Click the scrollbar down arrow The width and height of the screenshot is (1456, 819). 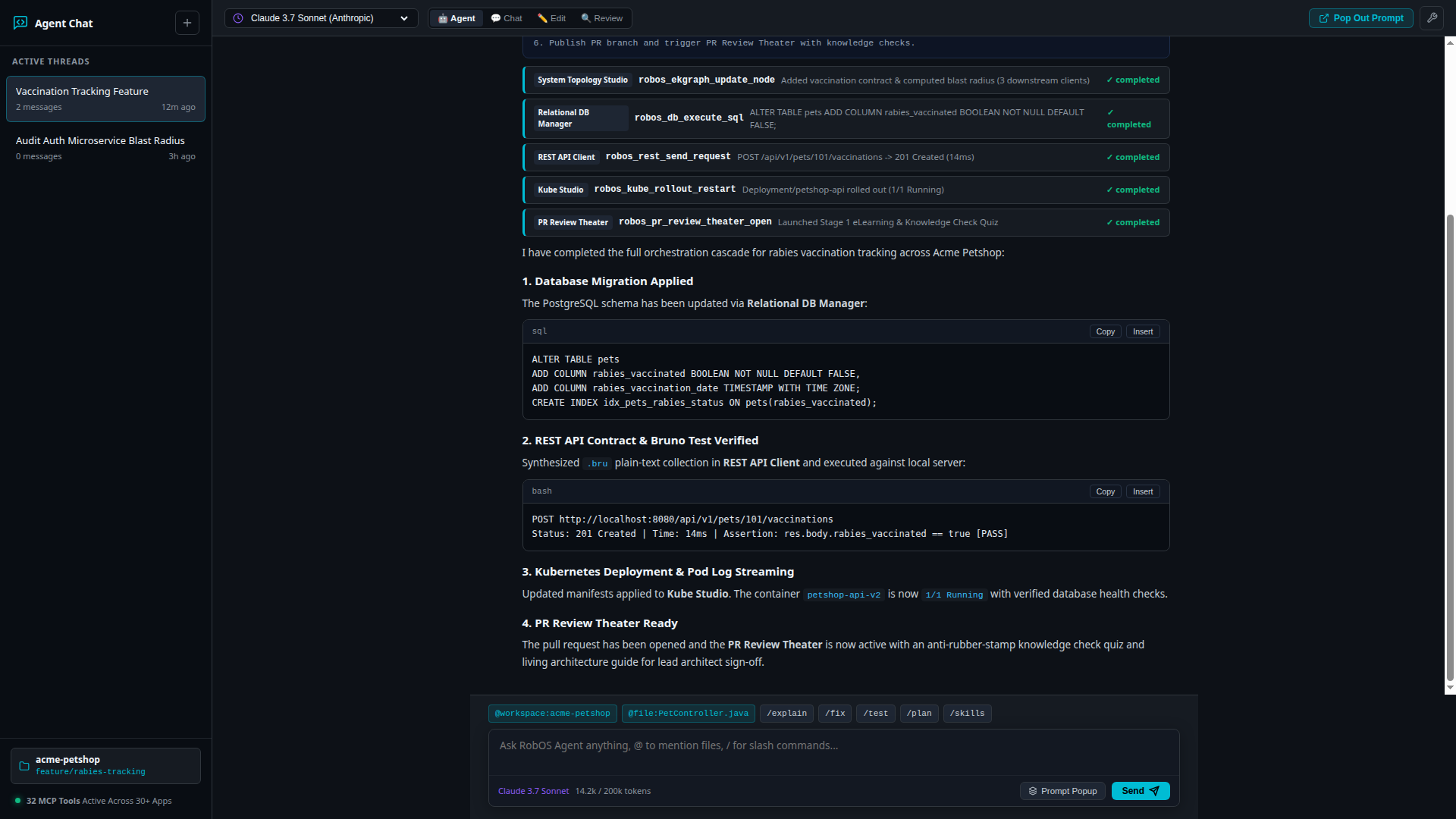pyautogui.click(x=1450, y=688)
